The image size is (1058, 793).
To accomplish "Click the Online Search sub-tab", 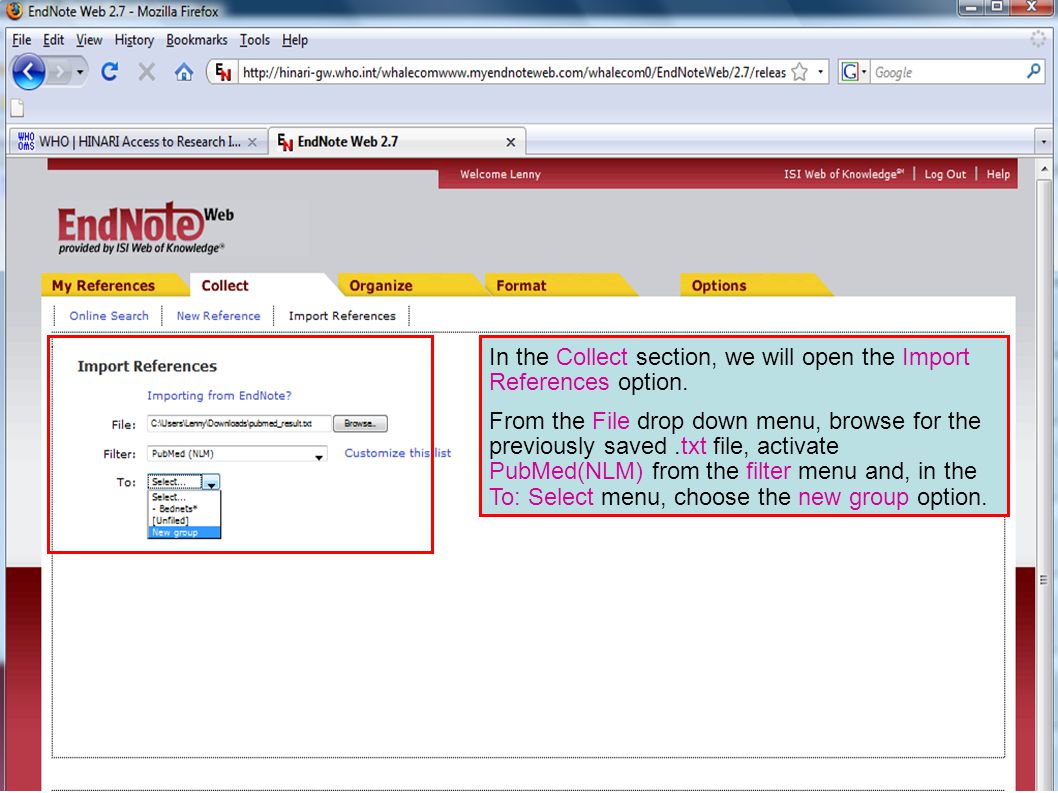I will (x=109, y=316).
